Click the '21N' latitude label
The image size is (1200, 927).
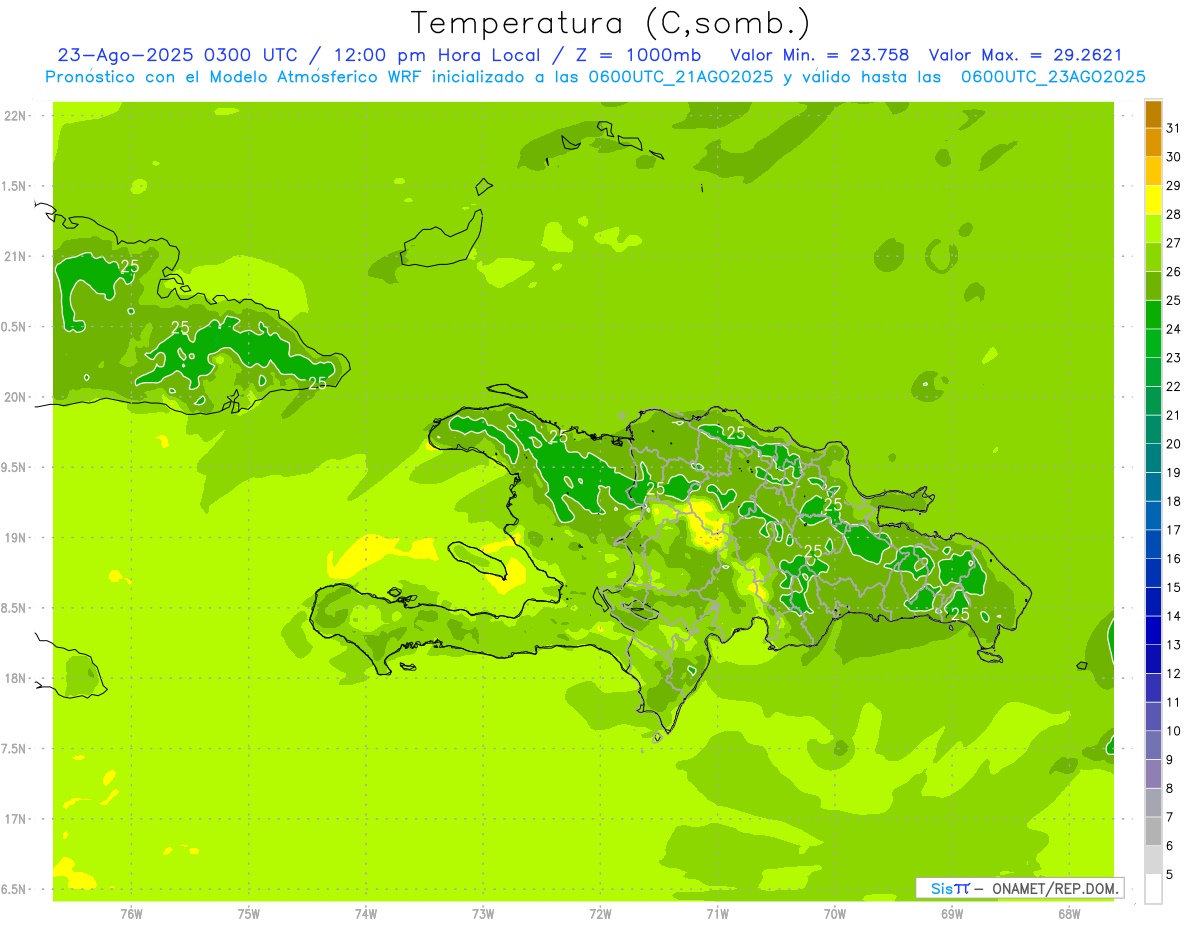pyautogui.click(x=14, y=257)
